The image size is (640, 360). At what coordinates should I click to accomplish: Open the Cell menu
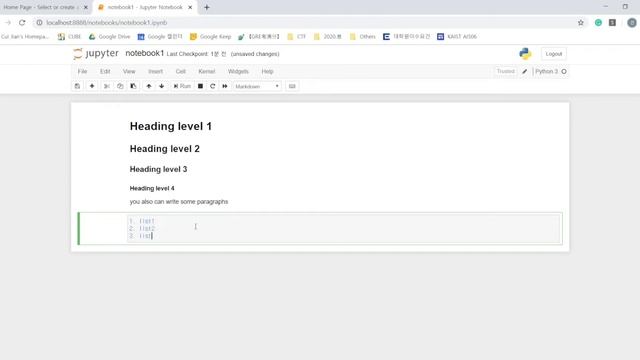tap(181, 71)
